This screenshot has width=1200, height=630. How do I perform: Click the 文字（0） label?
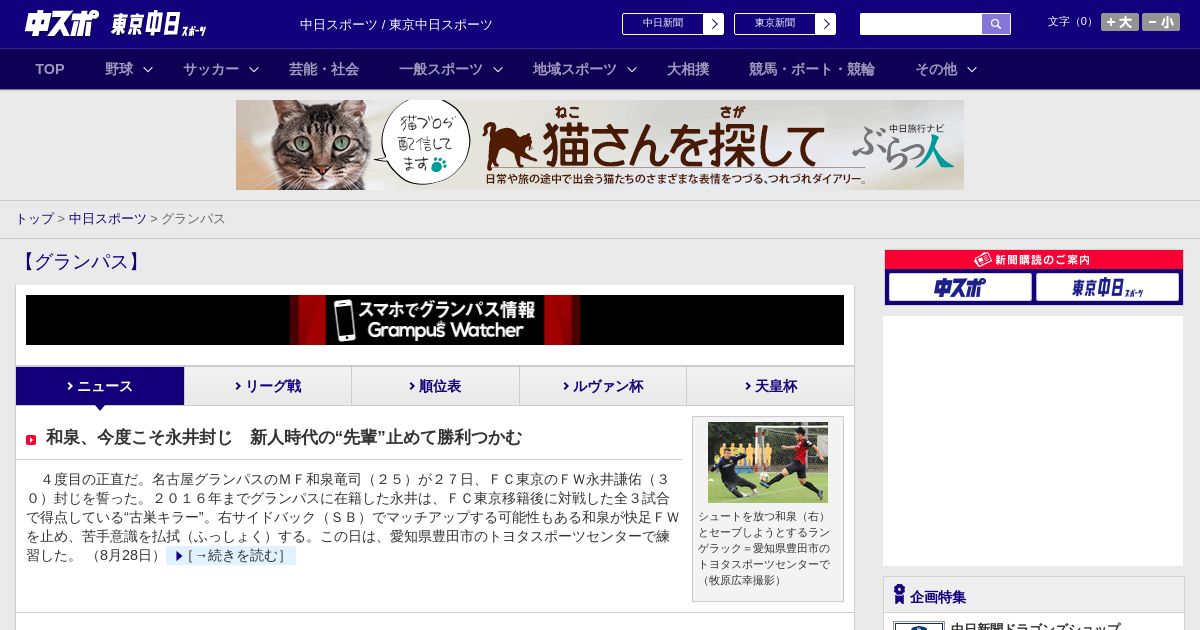click(1071, 22)
